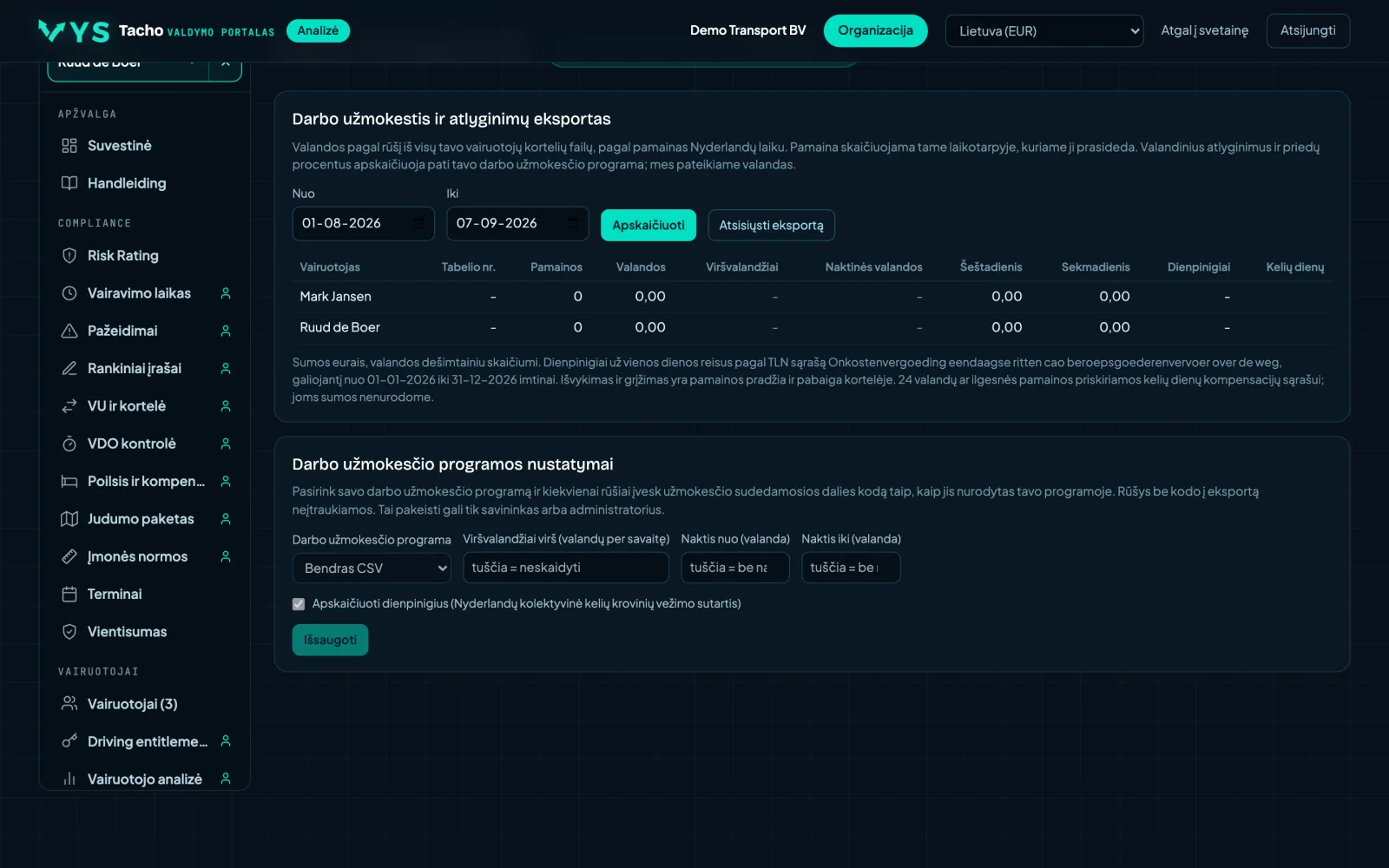This screenshot has width=1389, height=868.
Task: Open calendar picker in Iki date field
Action: pyautogui.click(x=573, y=223)
